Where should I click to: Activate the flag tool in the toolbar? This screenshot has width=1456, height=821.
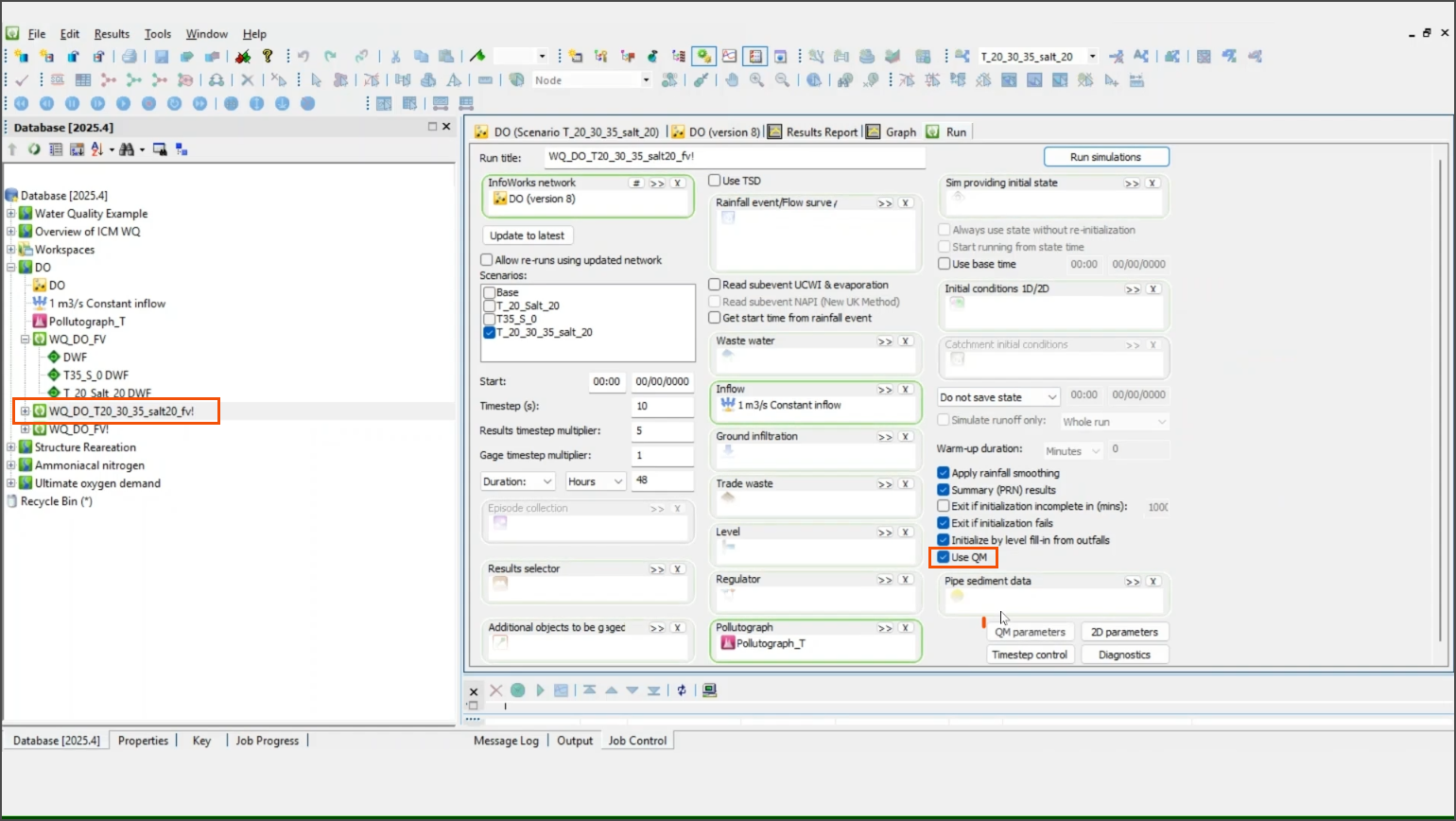point(478,56)
